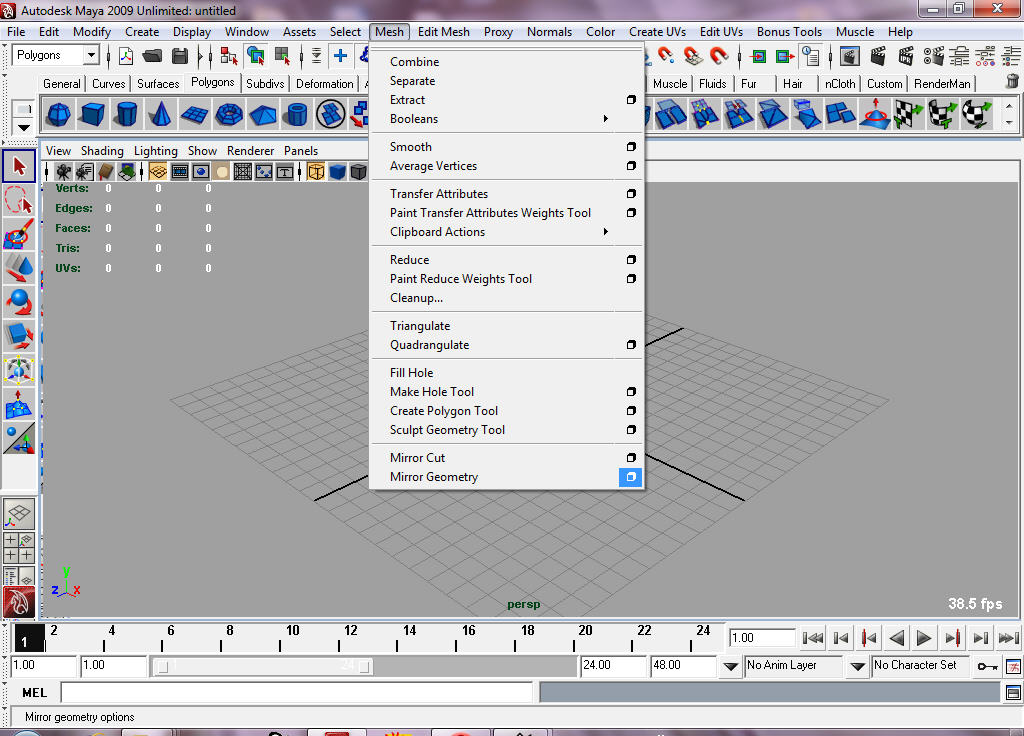Toggle smooth shade all blue cube
1024x736 pixels.
pyautogui.click(x=337, y=172)
